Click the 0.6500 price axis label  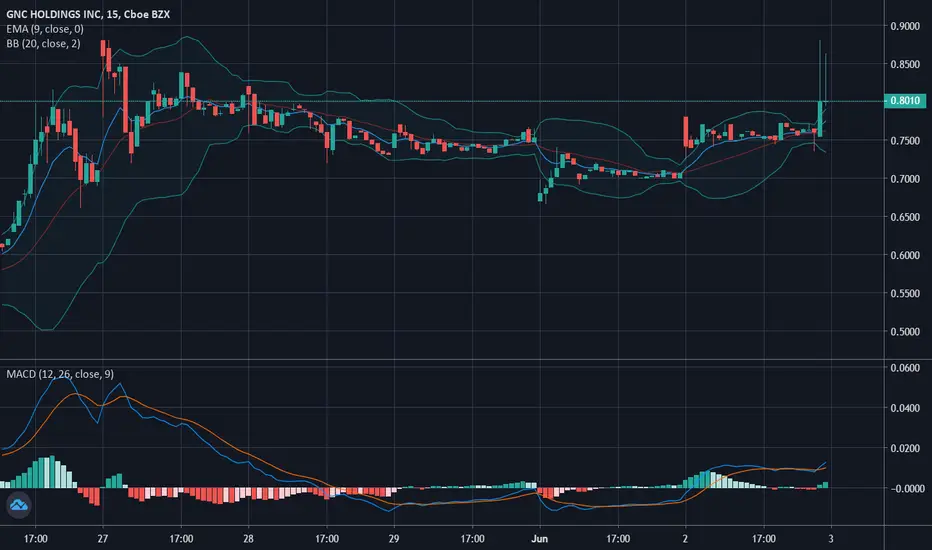tap(905, 217)
